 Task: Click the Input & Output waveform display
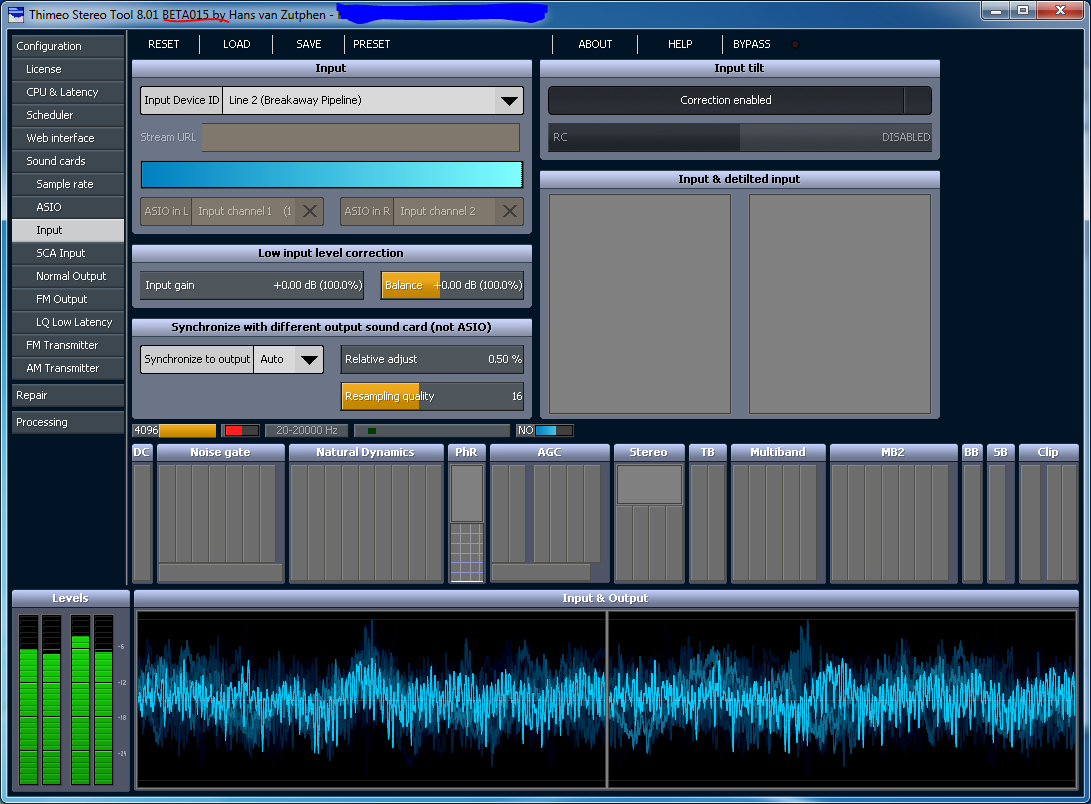[606, 698]
